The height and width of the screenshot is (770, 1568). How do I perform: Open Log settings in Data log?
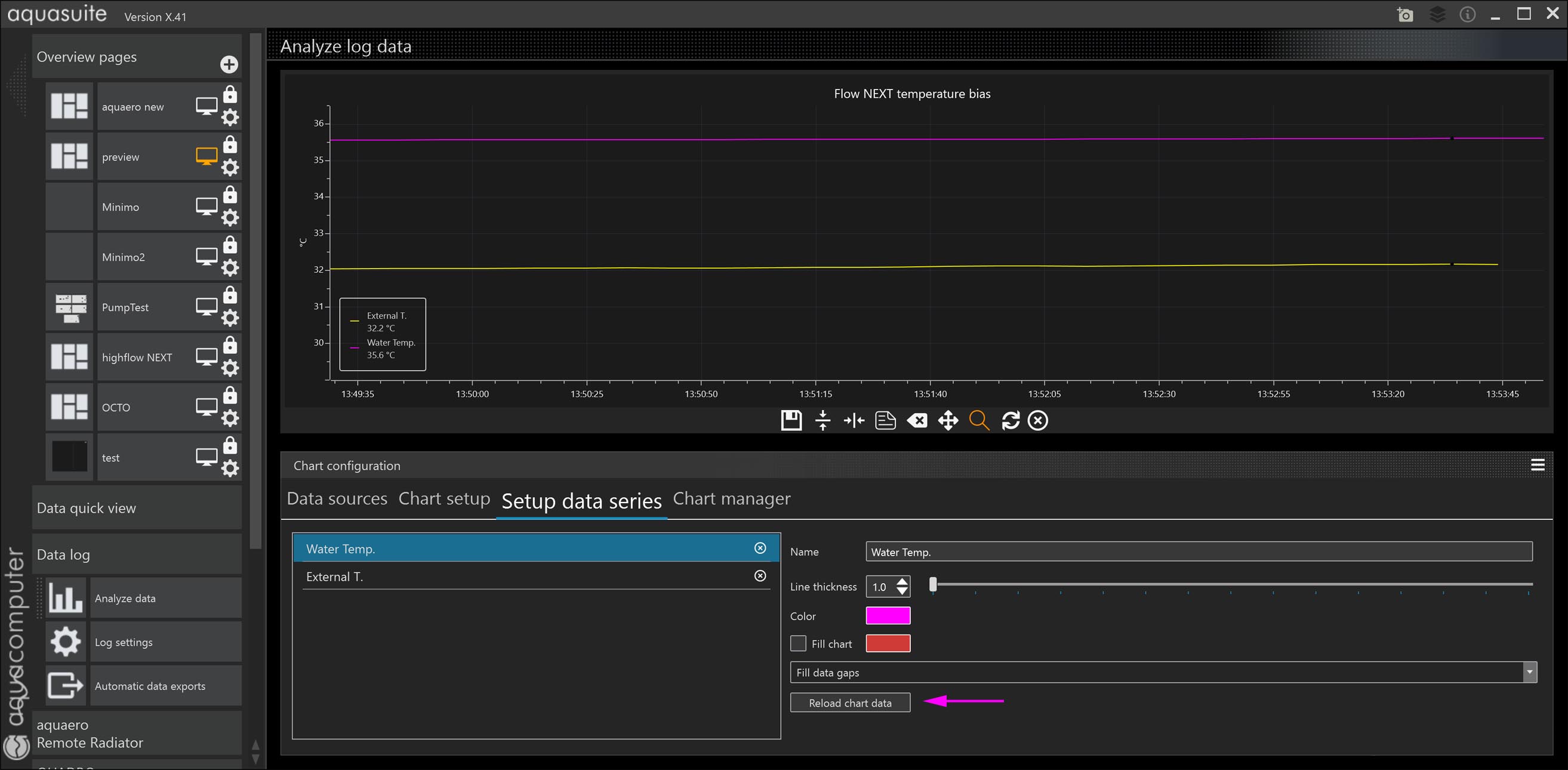[x=124, y=642]
